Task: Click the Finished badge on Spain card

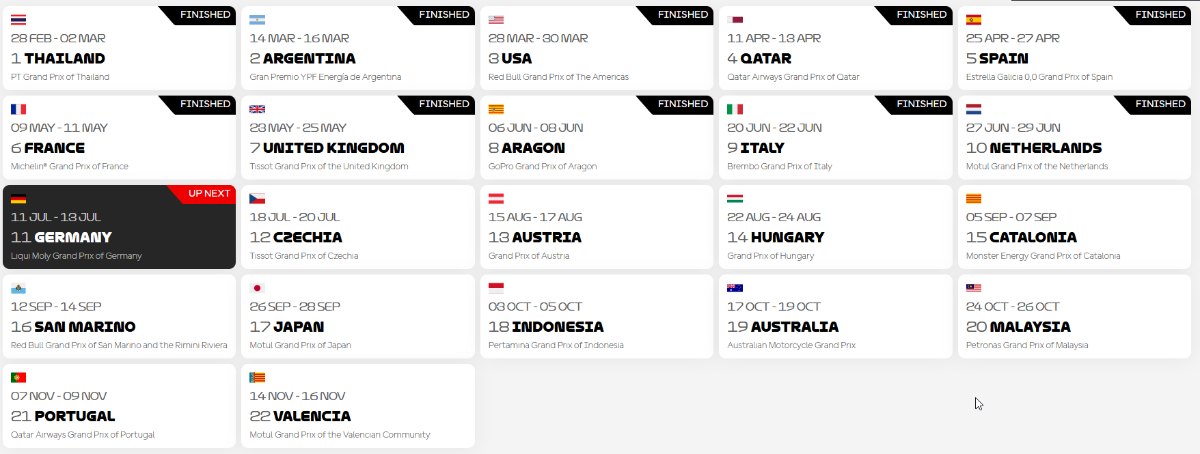Action: pyautogui.click(x=1159, y=14)
